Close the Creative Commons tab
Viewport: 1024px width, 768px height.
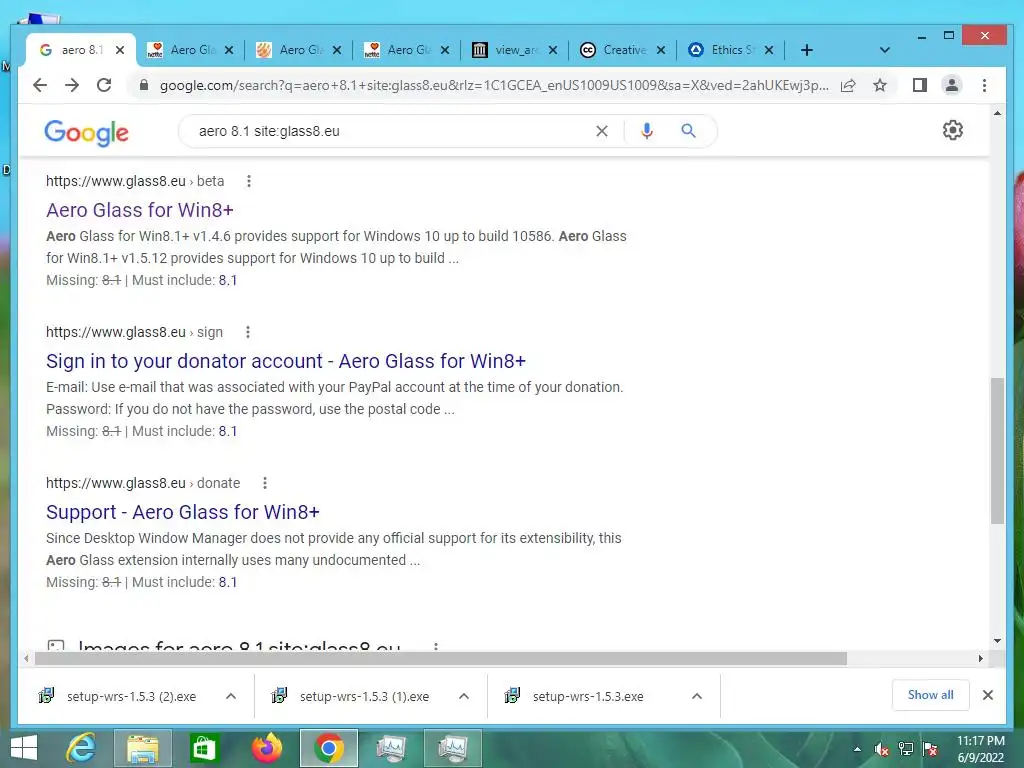pyautogui.click(x=661, y=50)
